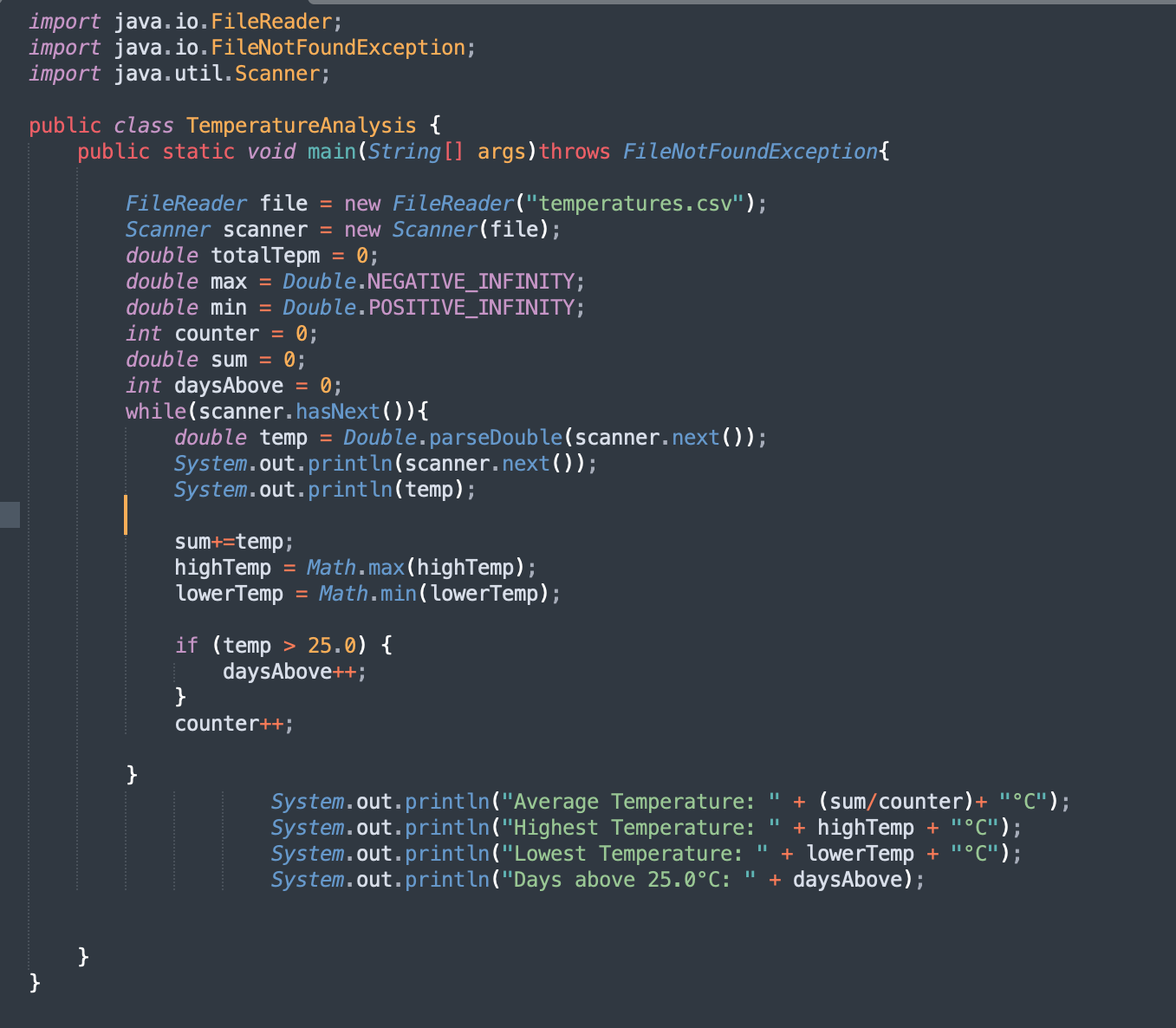Image resolution: width=1176 pixels, height=1028 pixels.
Task: Click the new Scanner(file) expression
Action: 446,230
